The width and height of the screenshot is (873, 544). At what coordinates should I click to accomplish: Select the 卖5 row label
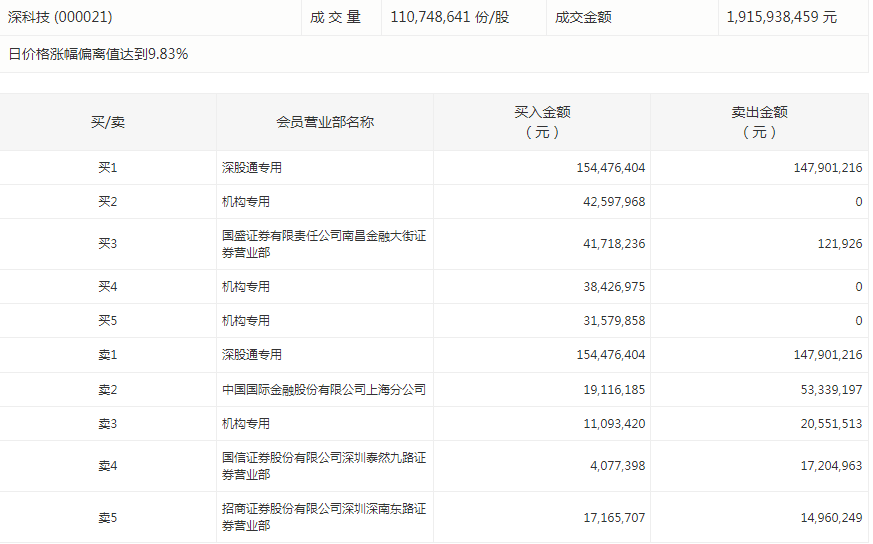(x=108, y=517)
